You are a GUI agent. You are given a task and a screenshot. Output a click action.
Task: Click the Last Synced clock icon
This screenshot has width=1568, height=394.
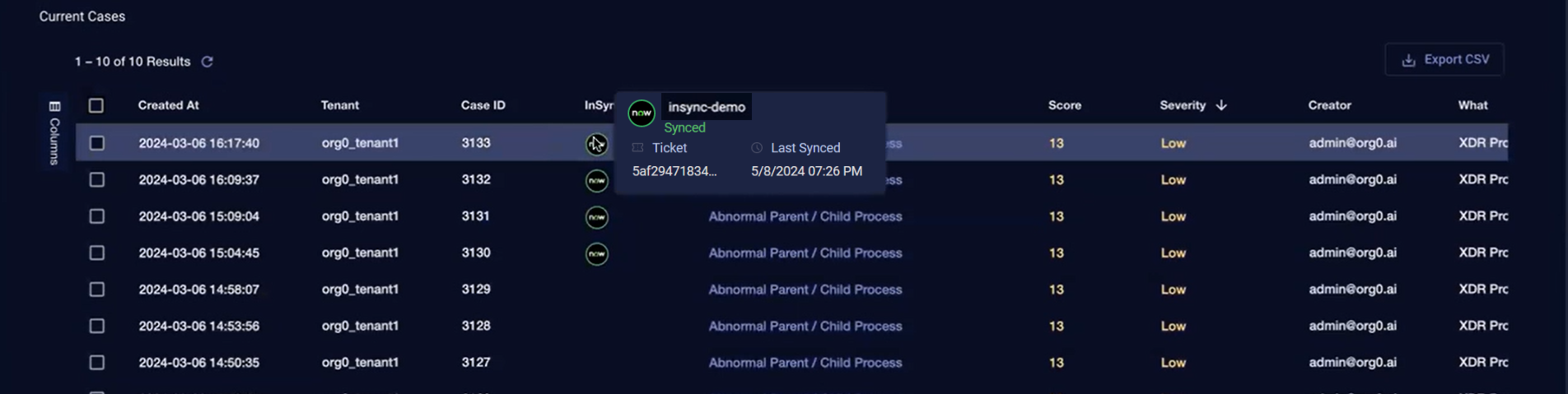tap(757, 148)
